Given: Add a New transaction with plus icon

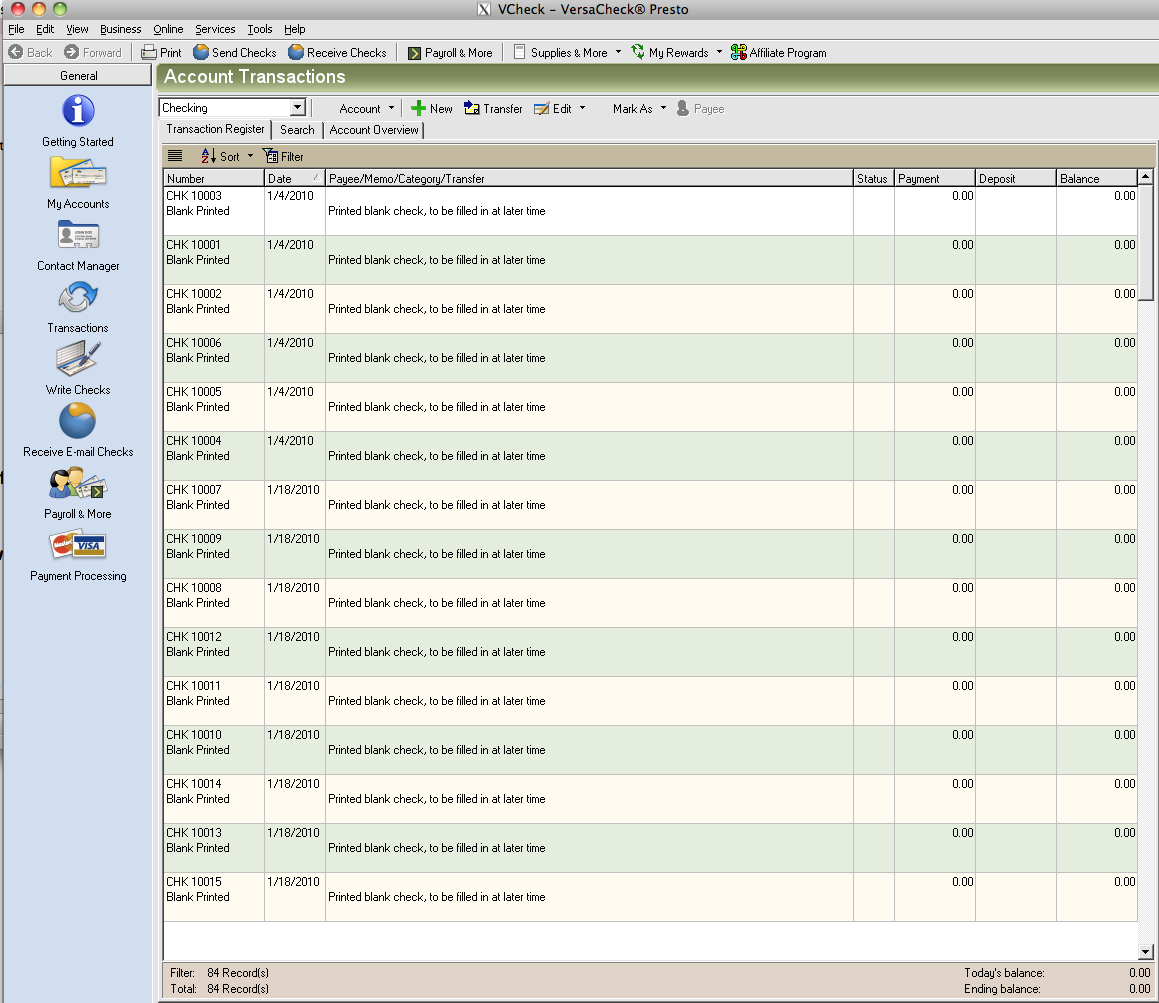Looking at the screenshot, I should pos(432,109).
